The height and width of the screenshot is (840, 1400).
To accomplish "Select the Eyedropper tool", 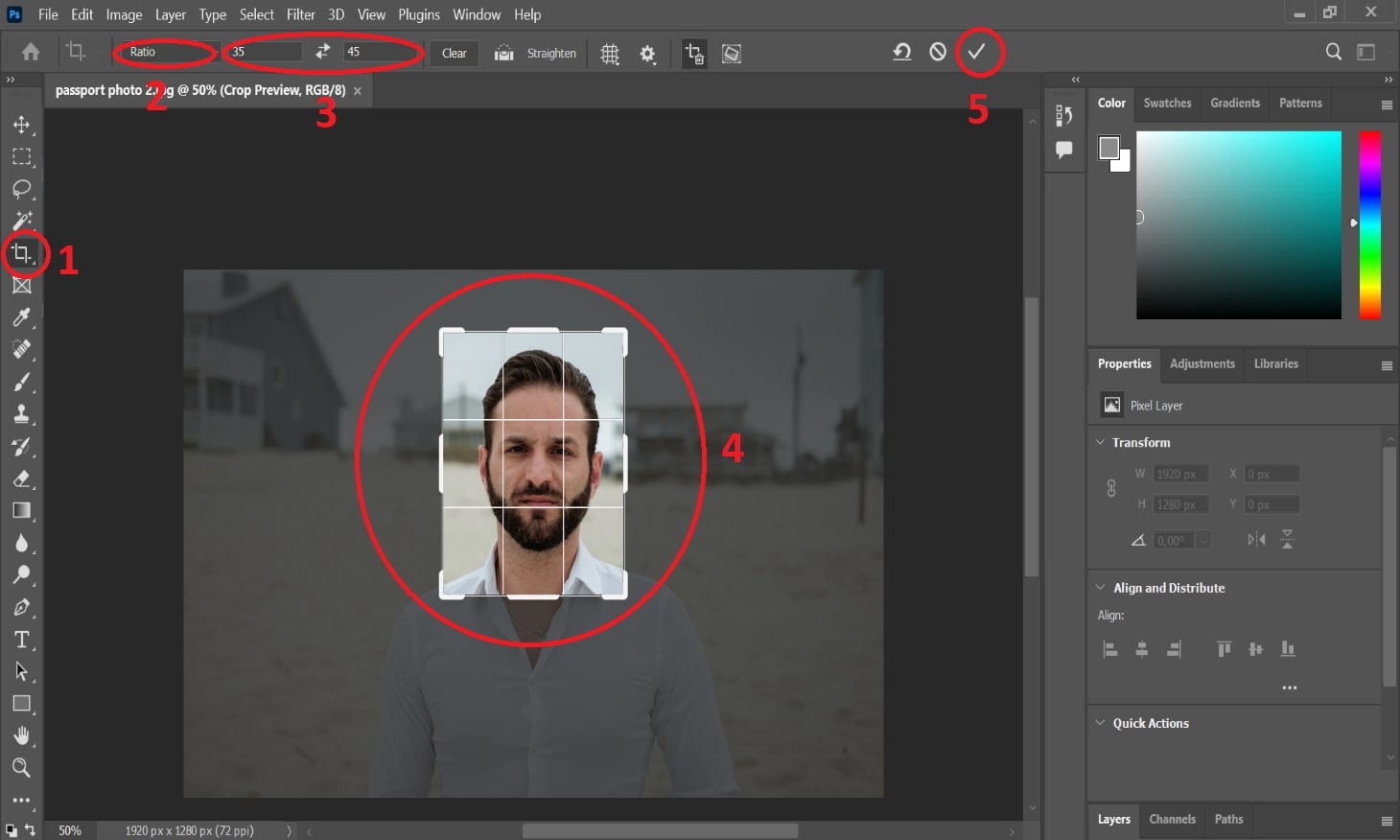I will (x=22, y=317).
